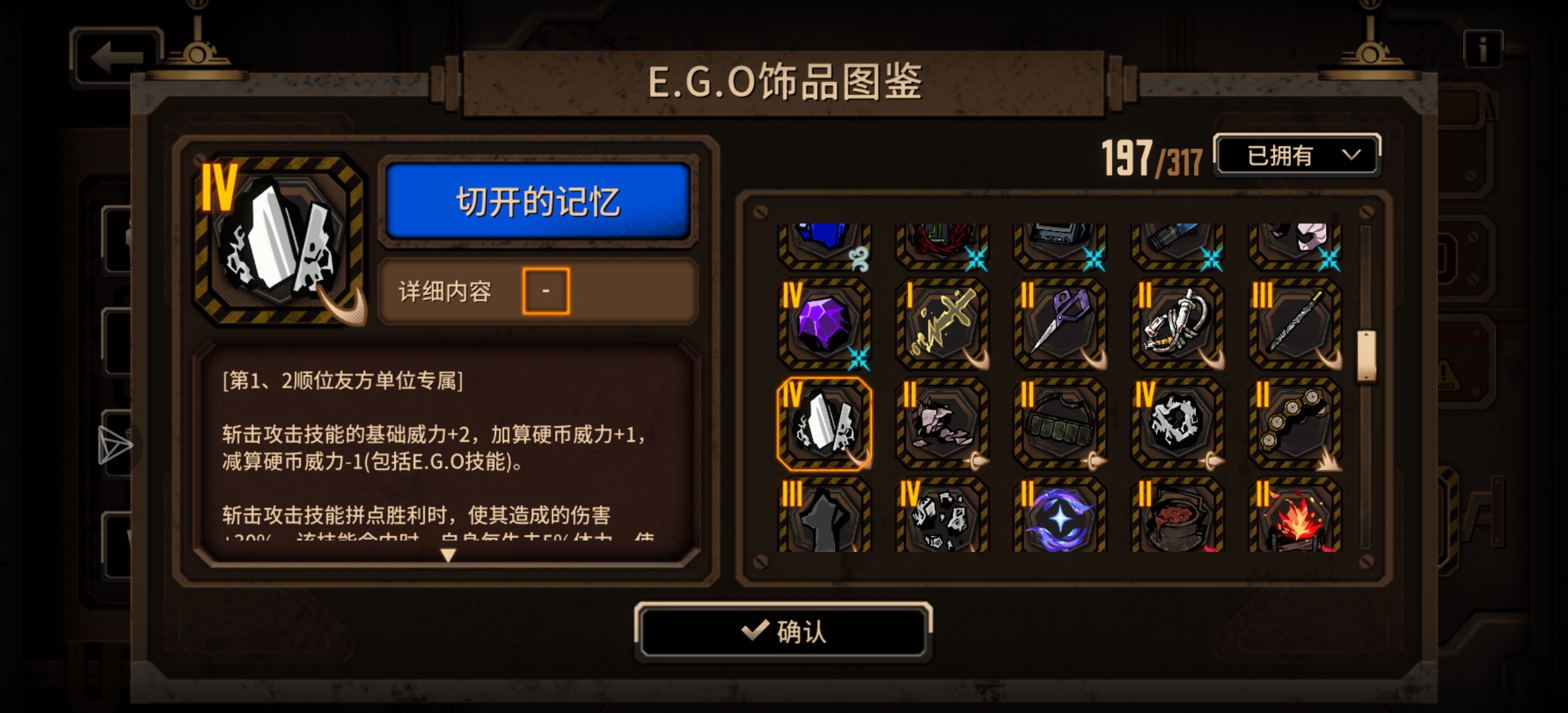Select the highlighted white shard gift thumbnail
The width and height of the screenshot is (1568, 713).
[824, 423]
